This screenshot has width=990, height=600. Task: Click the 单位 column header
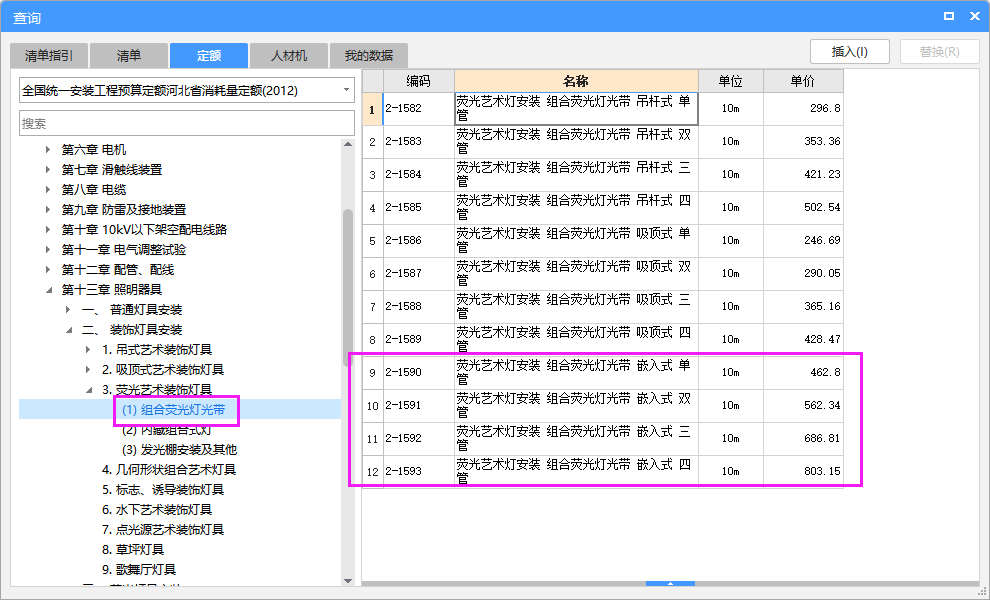731,81
